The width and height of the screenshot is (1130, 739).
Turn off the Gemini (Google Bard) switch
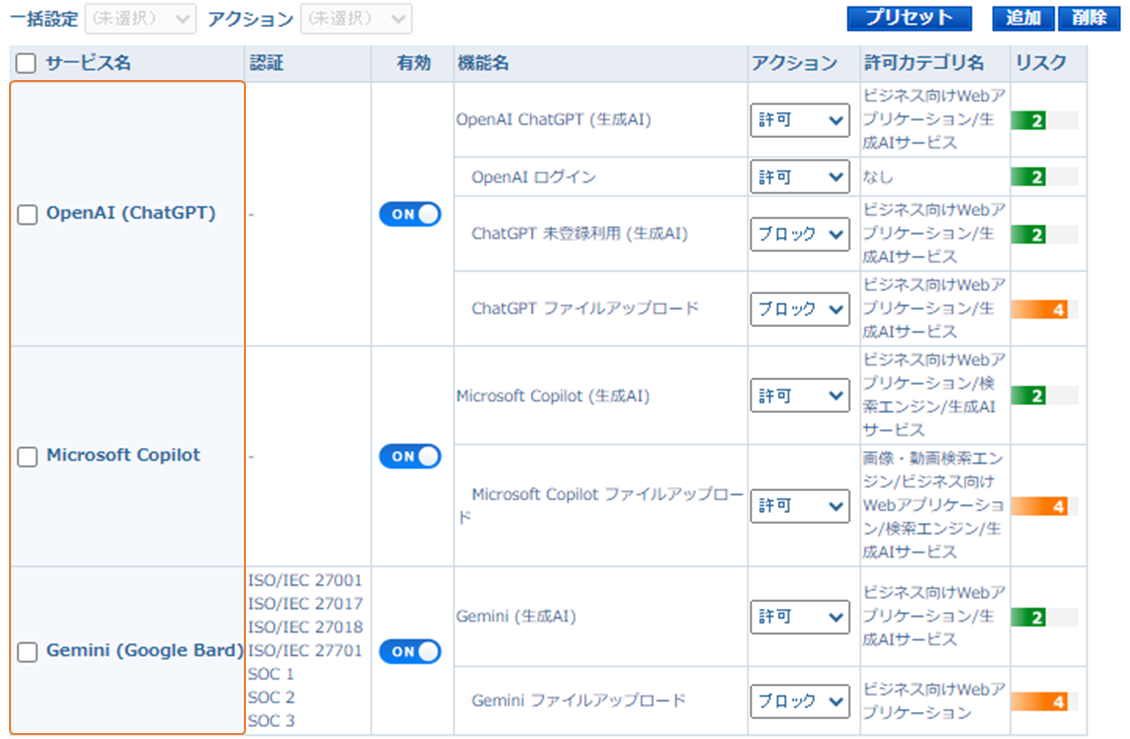[x=409, y=651]
